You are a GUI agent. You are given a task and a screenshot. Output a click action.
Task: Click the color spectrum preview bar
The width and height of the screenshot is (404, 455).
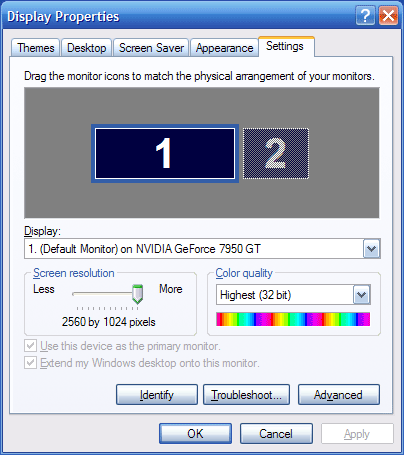tap(293, 319)
